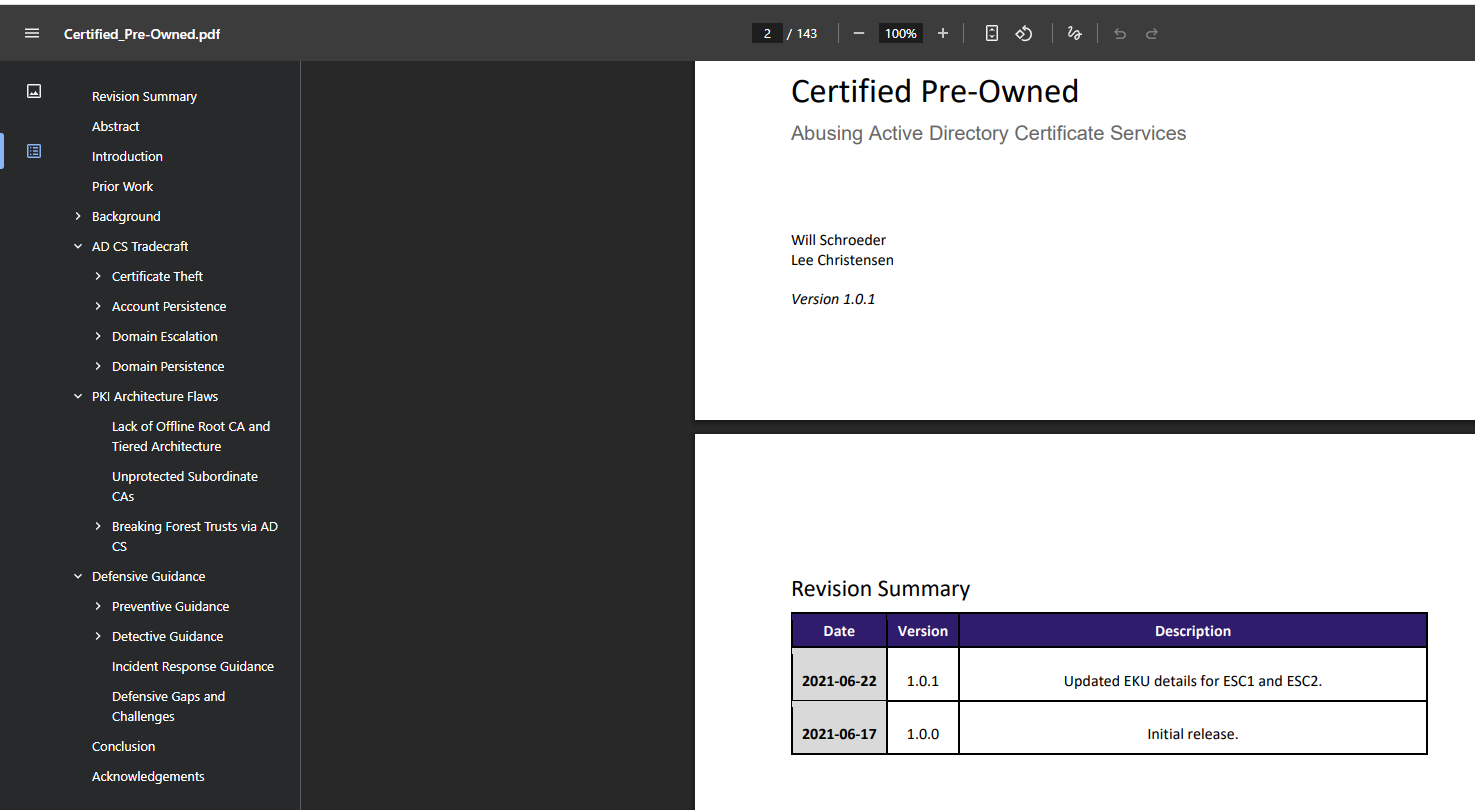Expand Preventive Guidance chevron
The height and width of the screenshot is (810, 1475).
(98, 606)
